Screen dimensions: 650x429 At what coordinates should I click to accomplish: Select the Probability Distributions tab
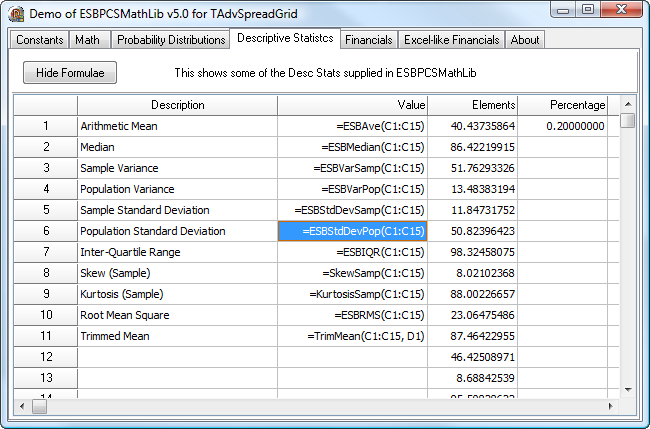tap(170, 40)
